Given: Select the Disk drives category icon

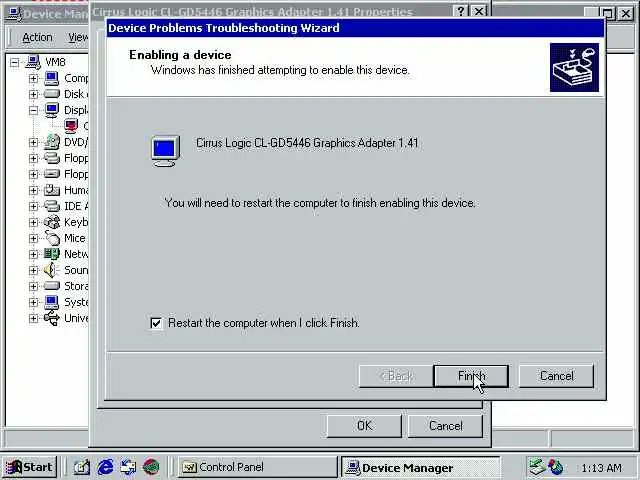Looking at the screenshot, I should pos(52,94).
